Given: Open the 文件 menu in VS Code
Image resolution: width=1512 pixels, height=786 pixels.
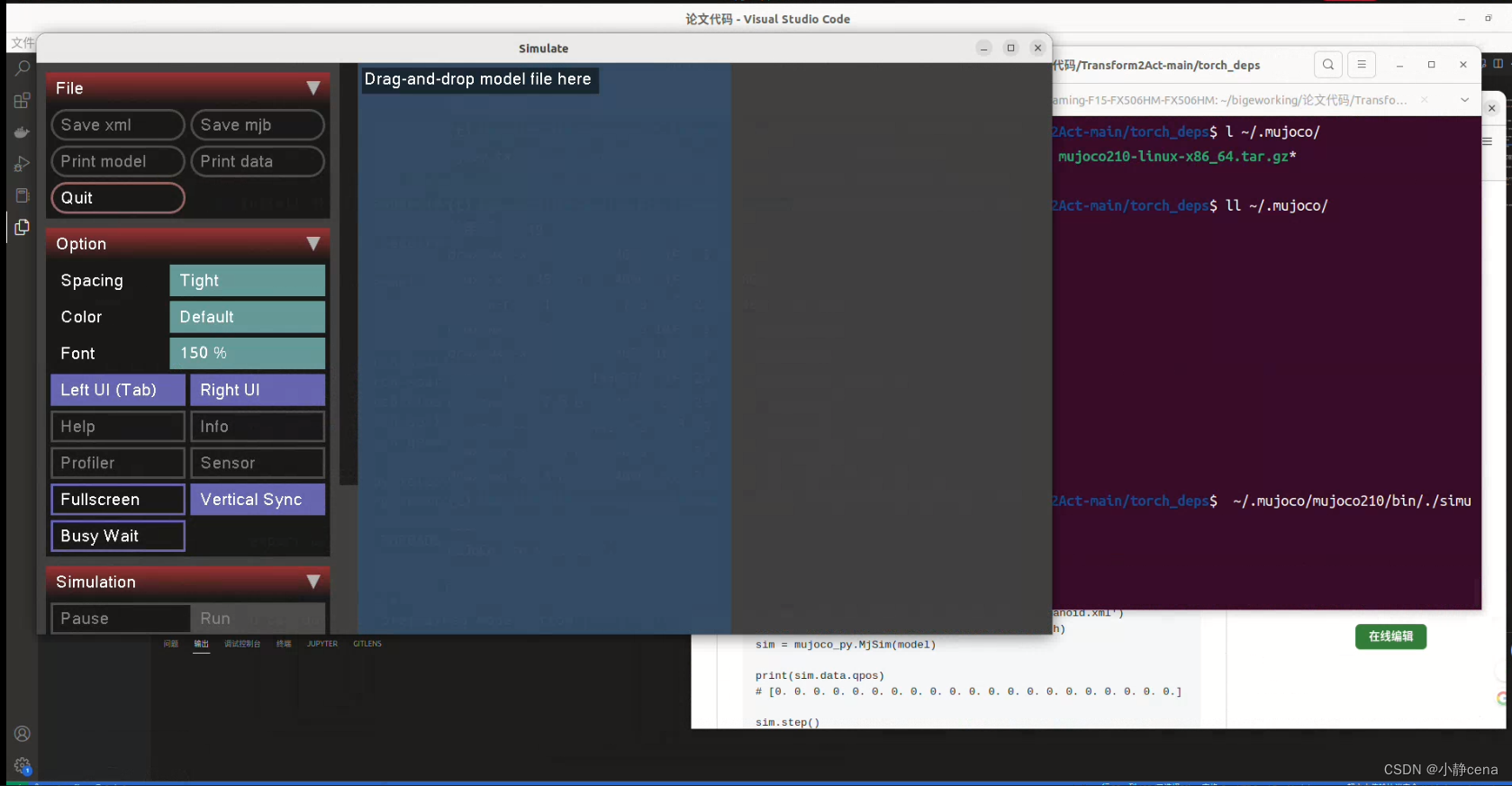Looking at the screenshot, I should [x=23, y=42].
